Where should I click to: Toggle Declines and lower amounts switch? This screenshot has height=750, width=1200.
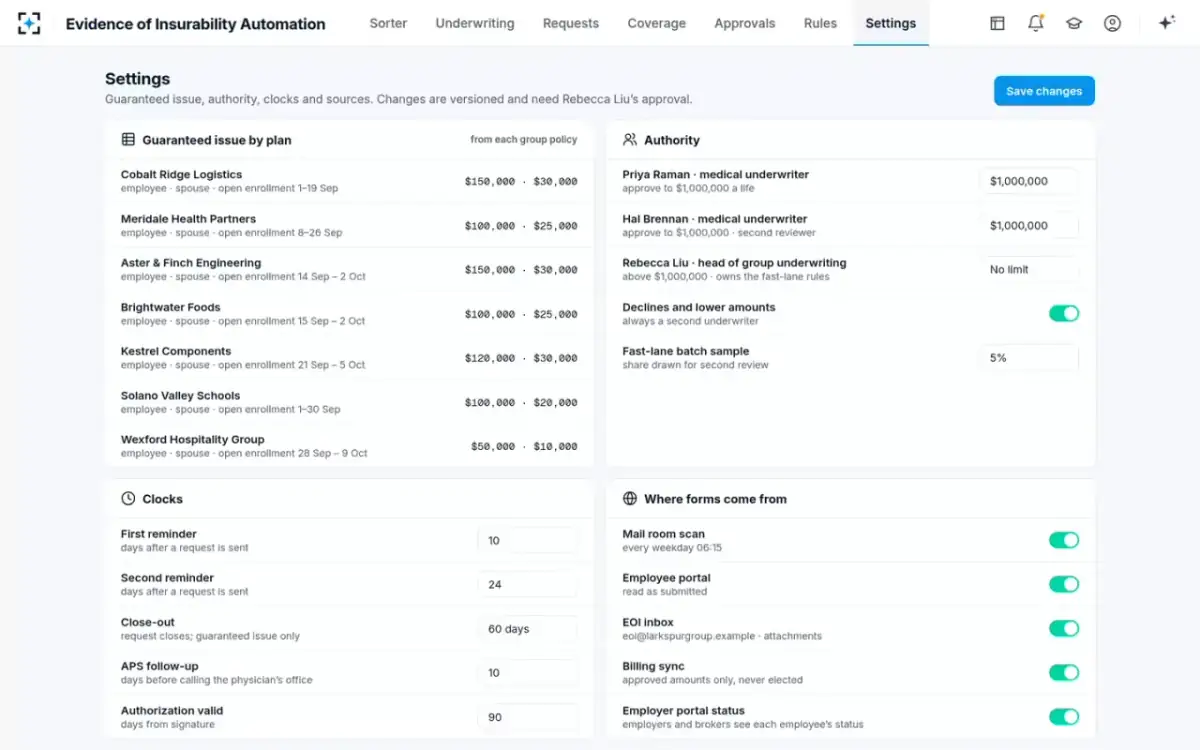pyautogui.click(x=1064, y=313)
